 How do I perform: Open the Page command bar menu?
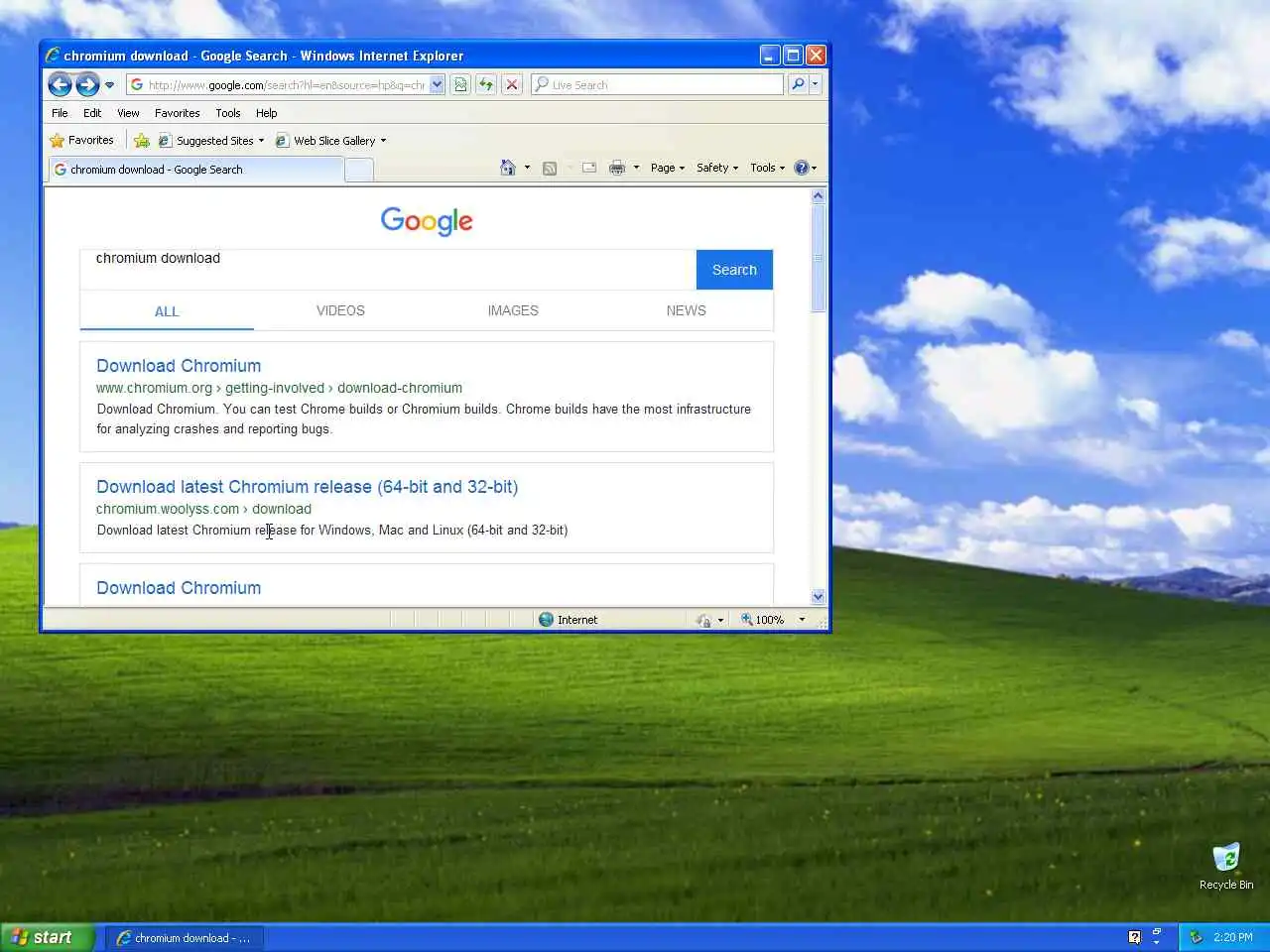(x=668, y=168)
